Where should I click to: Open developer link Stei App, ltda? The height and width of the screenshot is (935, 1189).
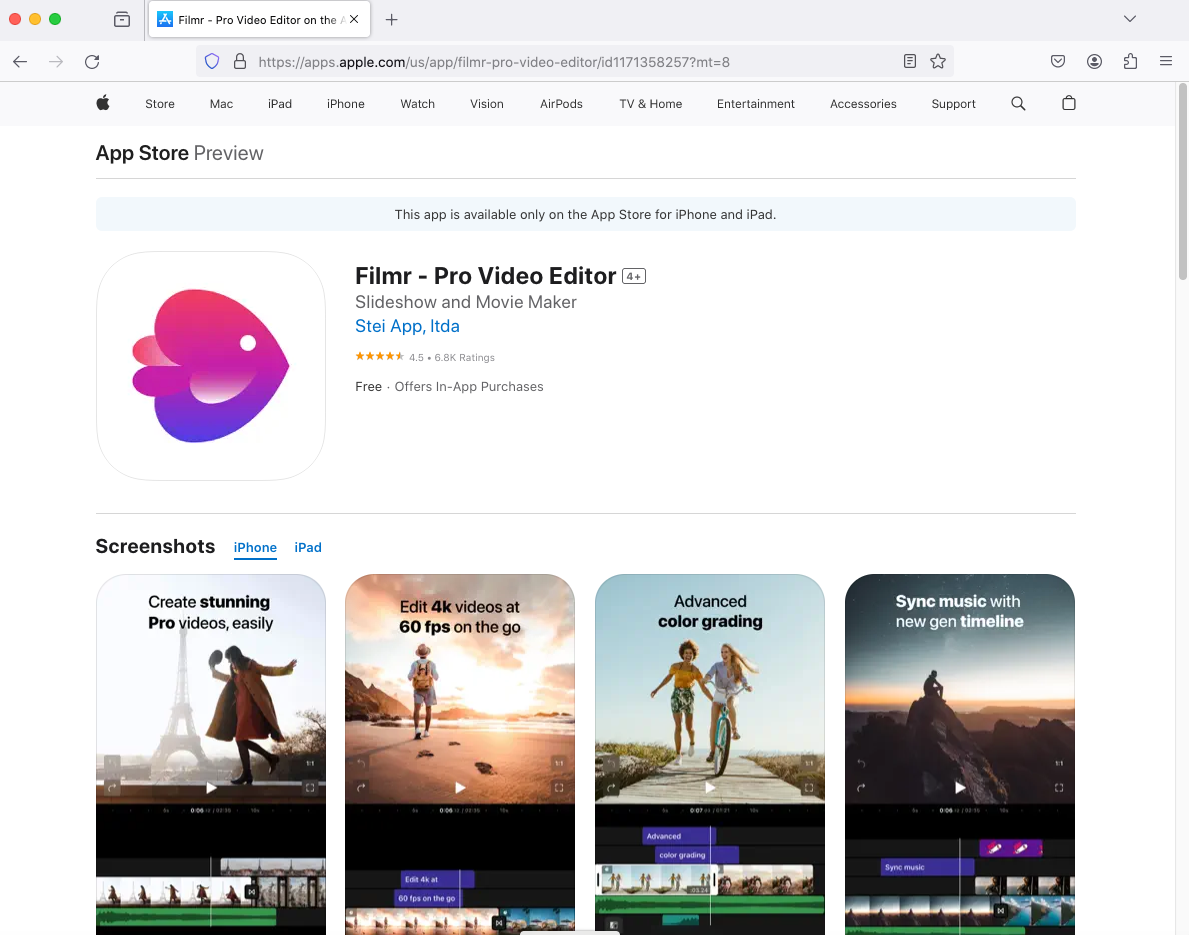pos(407,326)
